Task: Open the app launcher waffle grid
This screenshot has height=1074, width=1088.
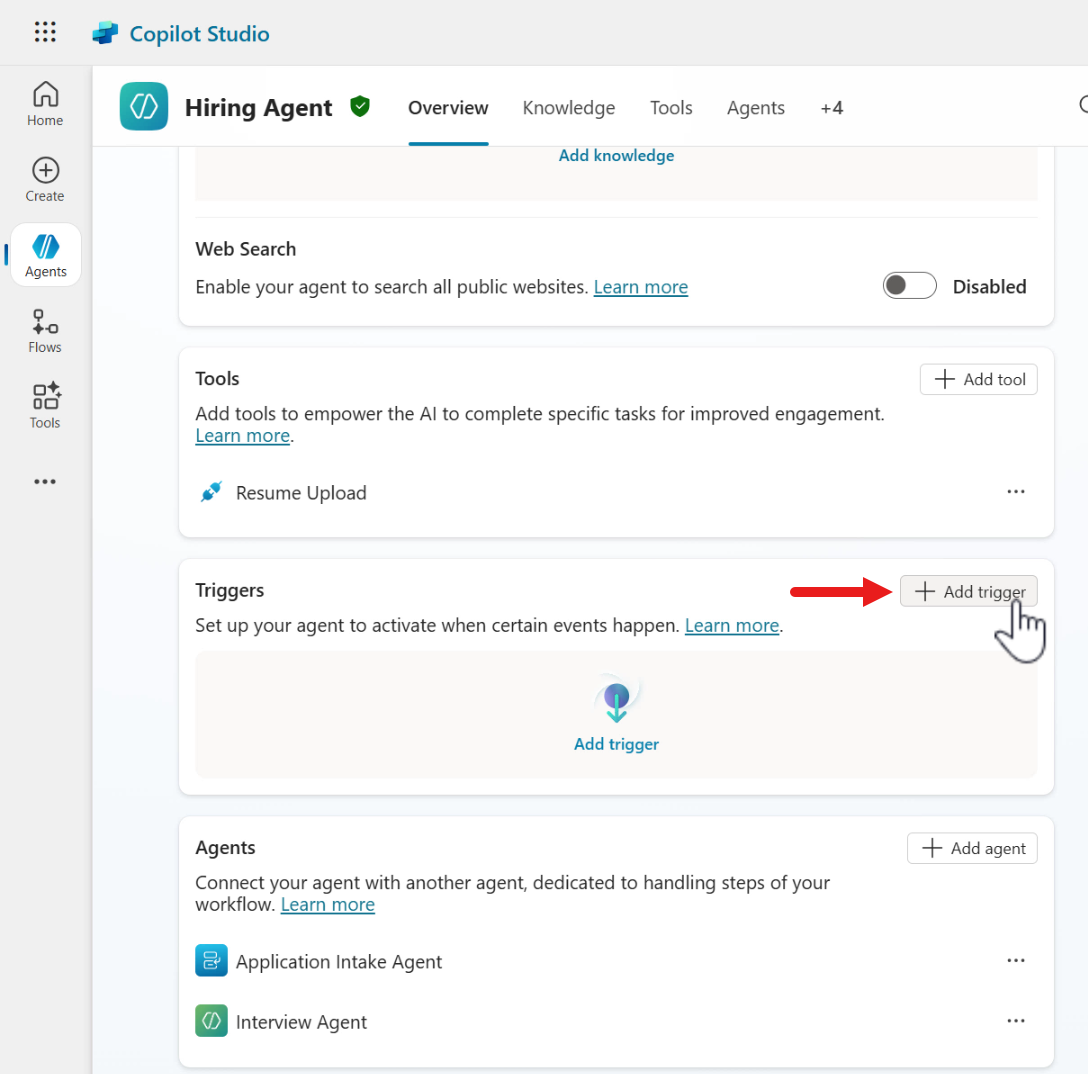Action: [45, 33]
